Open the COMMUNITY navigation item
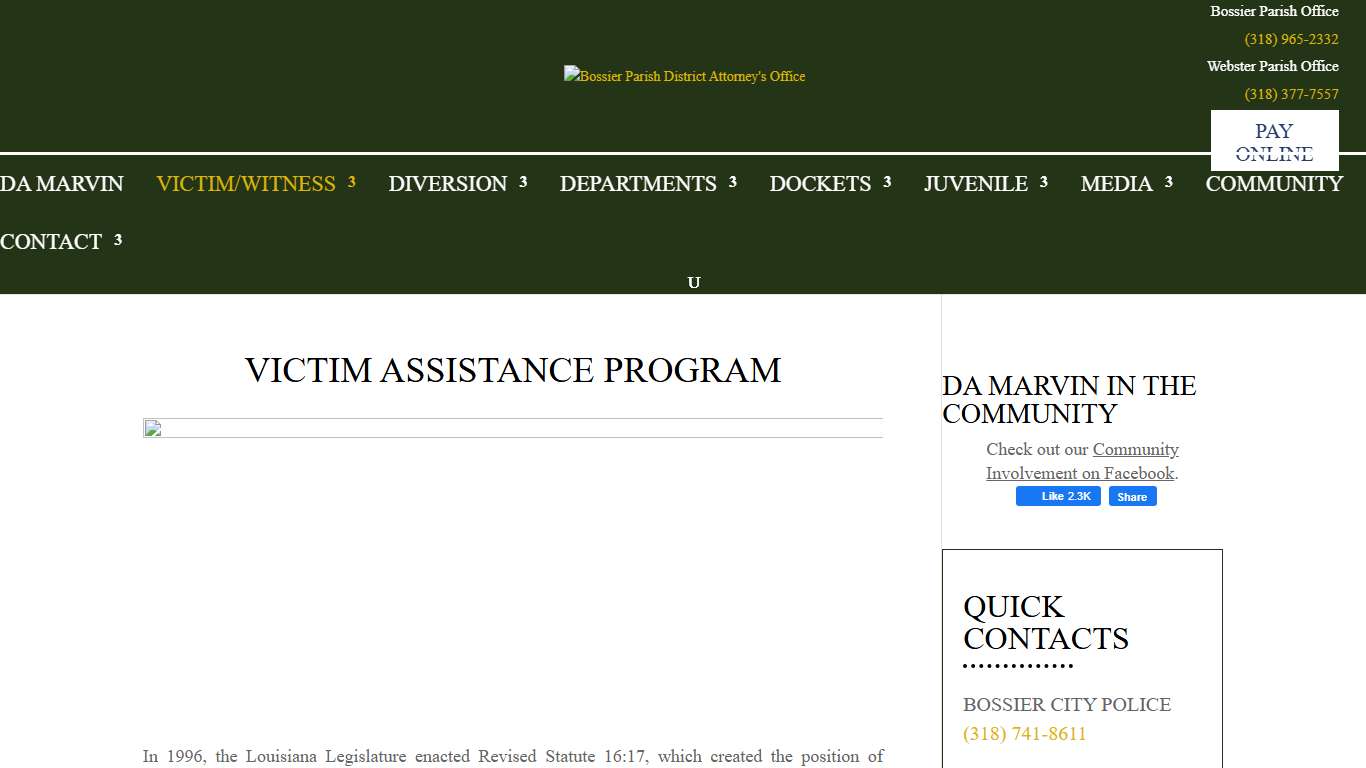Image resolution: width=1366 pixels, height=768 pixels. pyautogui.click(x=1274, y=184)
